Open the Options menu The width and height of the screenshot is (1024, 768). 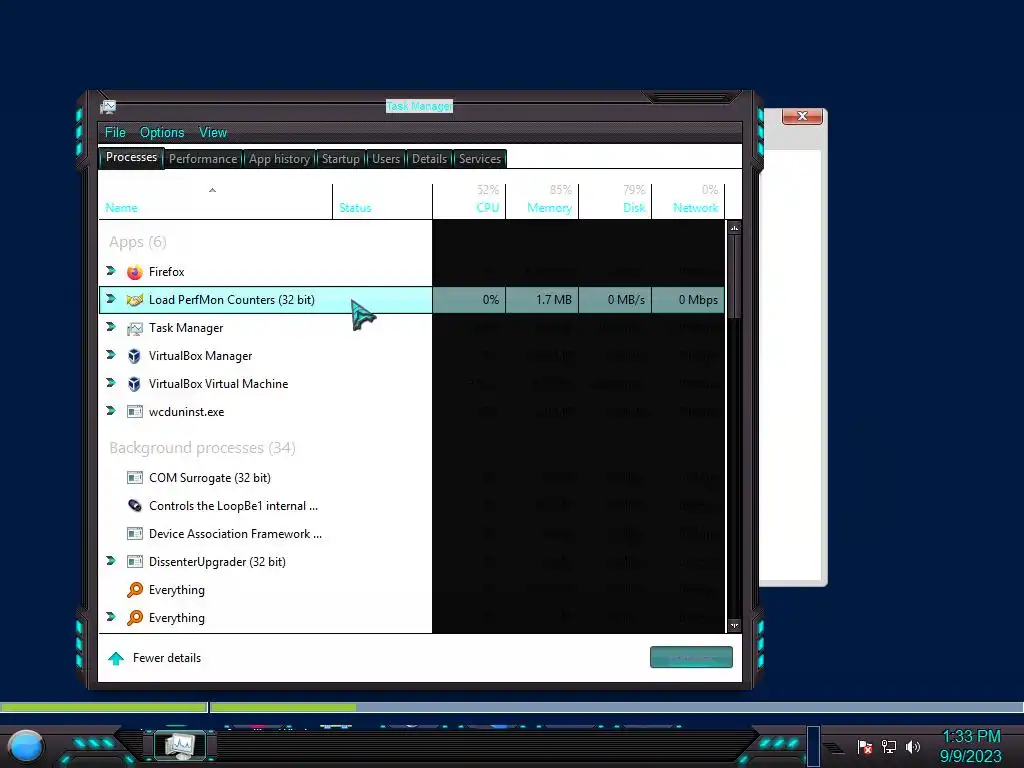(x=162, y=133)
